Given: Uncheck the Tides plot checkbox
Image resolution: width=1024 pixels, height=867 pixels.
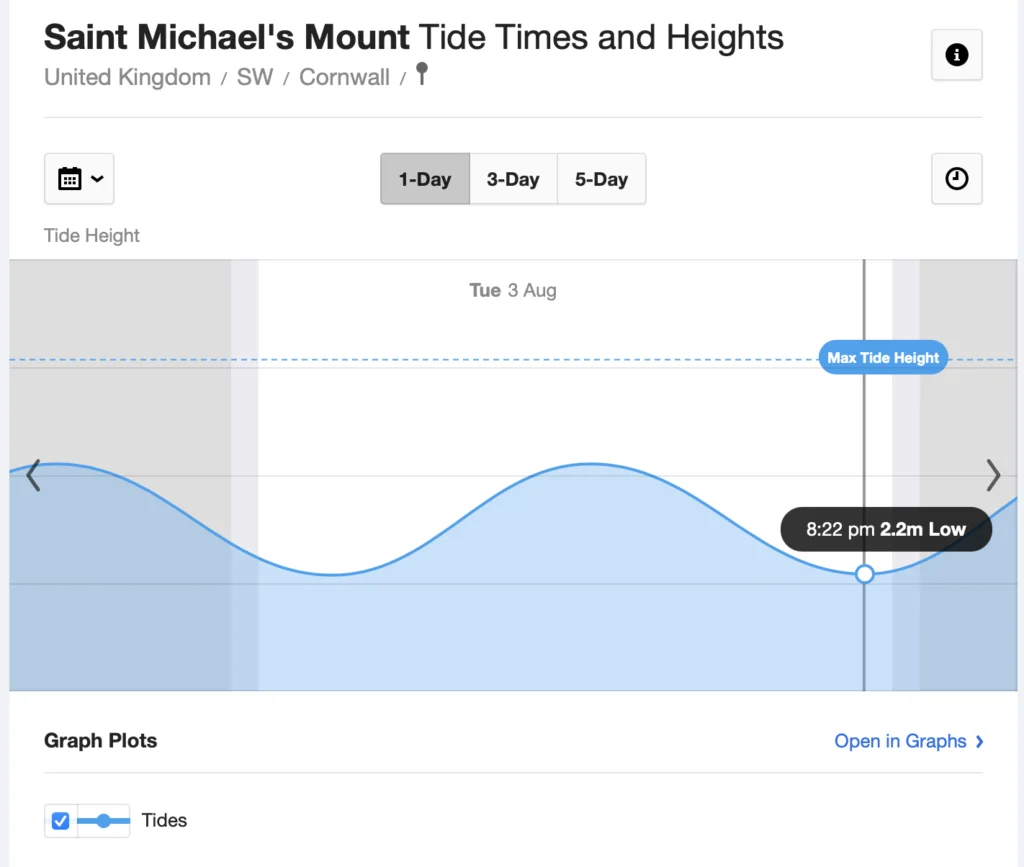Looking at the screenshot, I should [x=60, y=821].
